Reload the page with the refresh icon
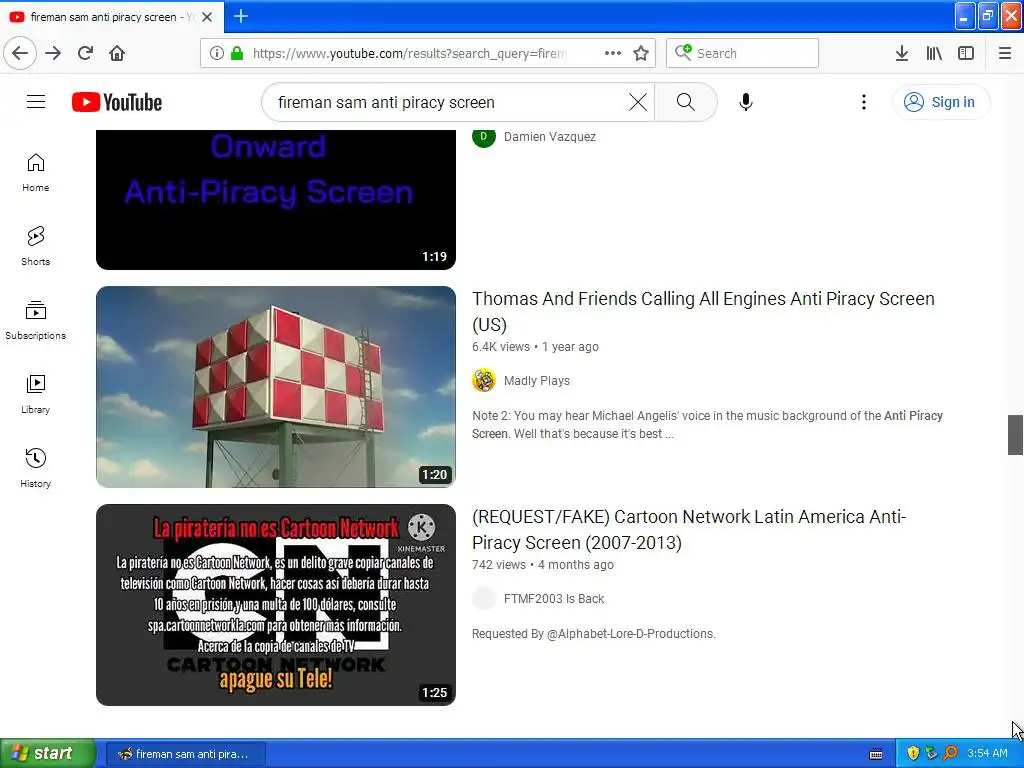The image size is (1024, 768). click(x=85, y=53)
